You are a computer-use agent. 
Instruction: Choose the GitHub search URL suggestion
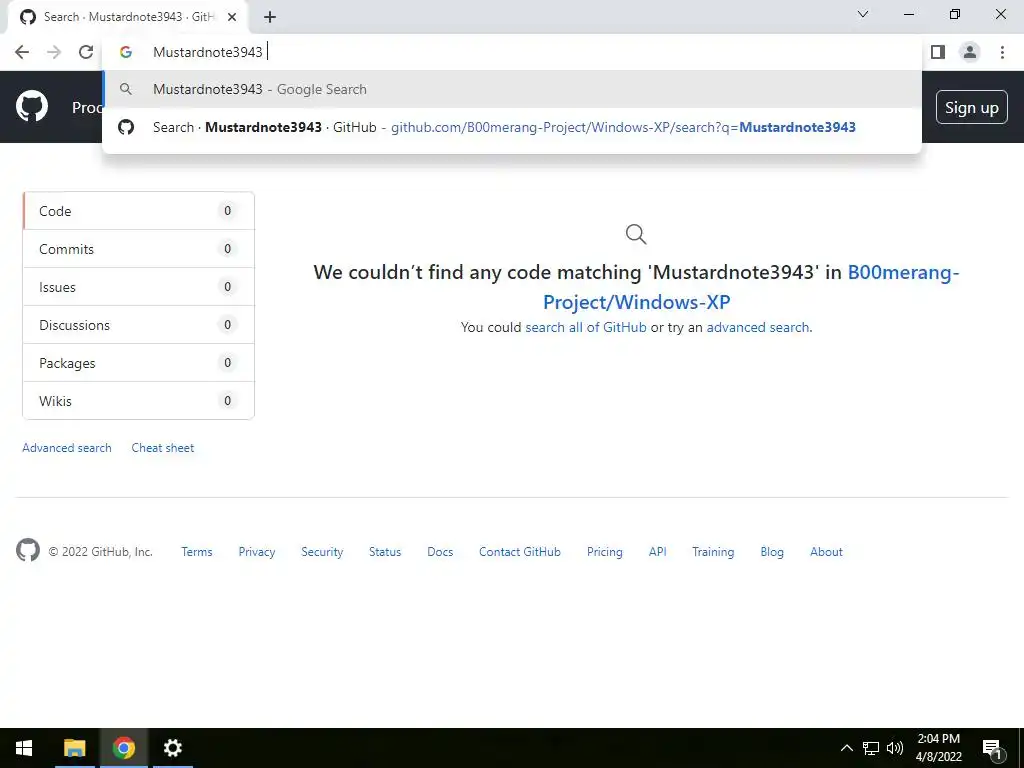point(512,127)
